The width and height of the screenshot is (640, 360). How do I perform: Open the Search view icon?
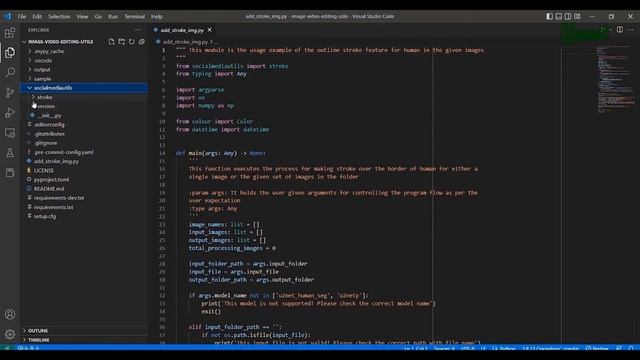(10, 72)
